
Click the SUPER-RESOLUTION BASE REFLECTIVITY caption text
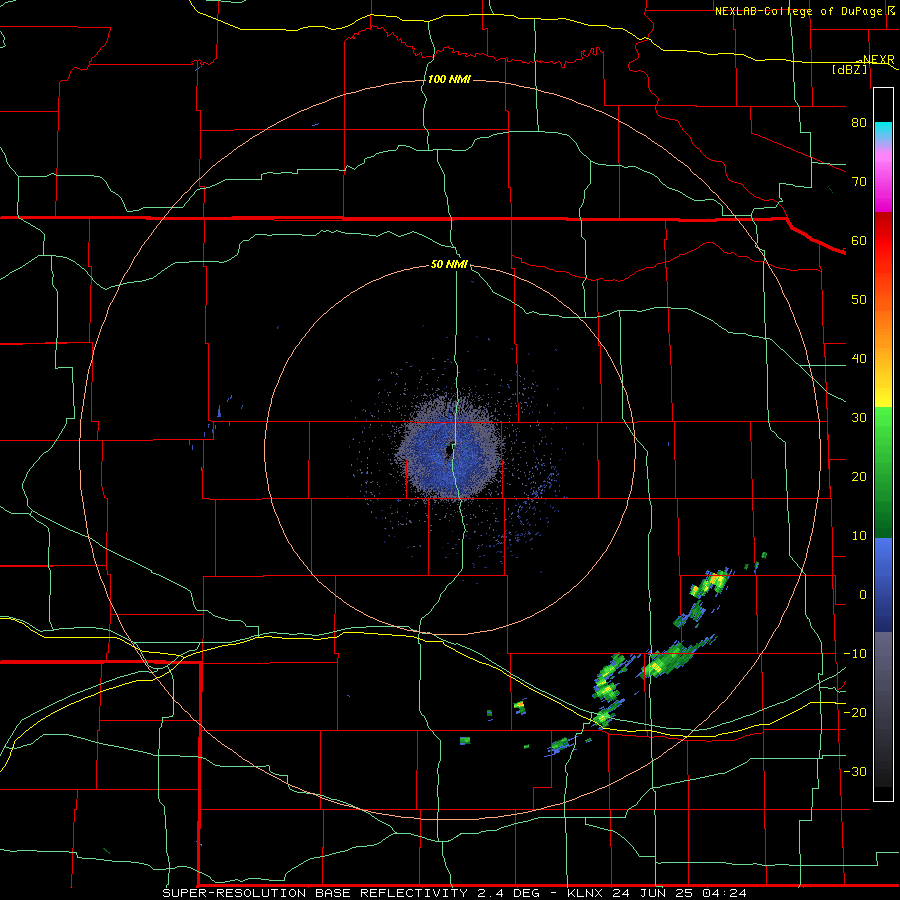[x=315, y=893]
